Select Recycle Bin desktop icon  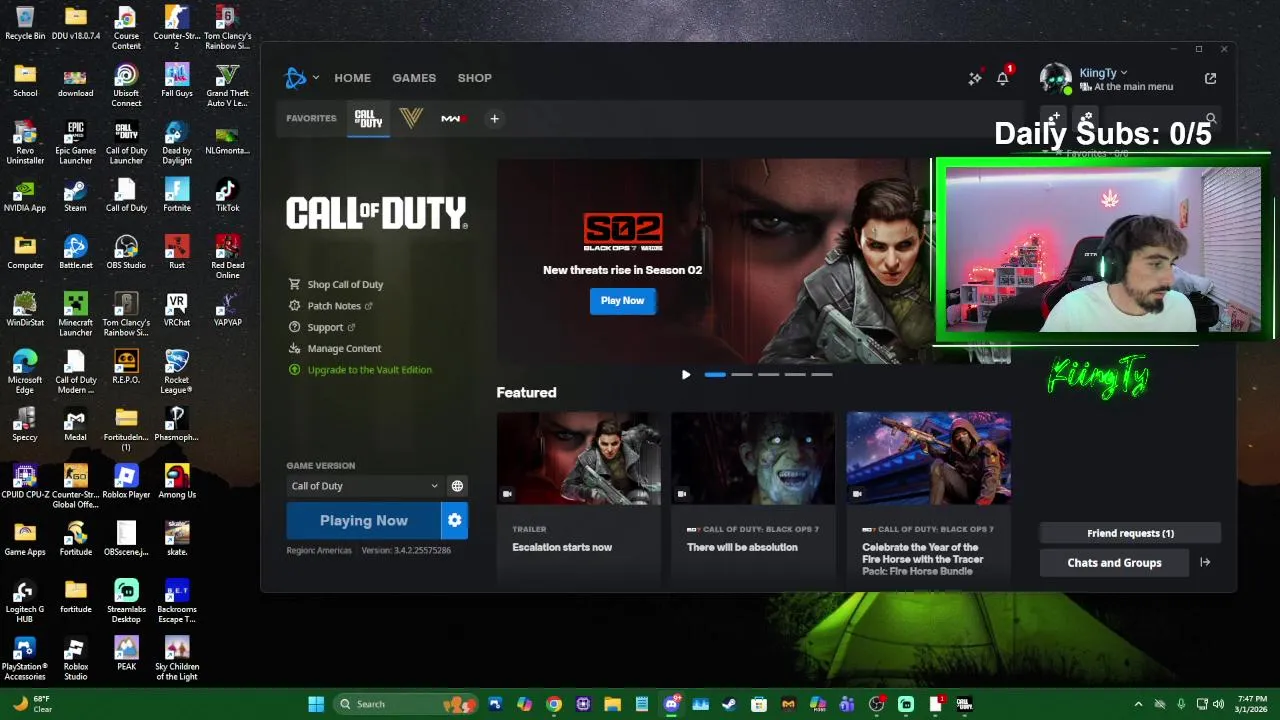click(x=25, y=23)
